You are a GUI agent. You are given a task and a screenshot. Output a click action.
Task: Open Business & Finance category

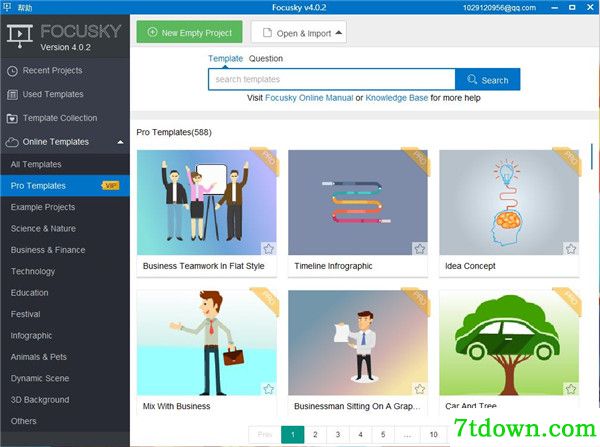point(65,250)
